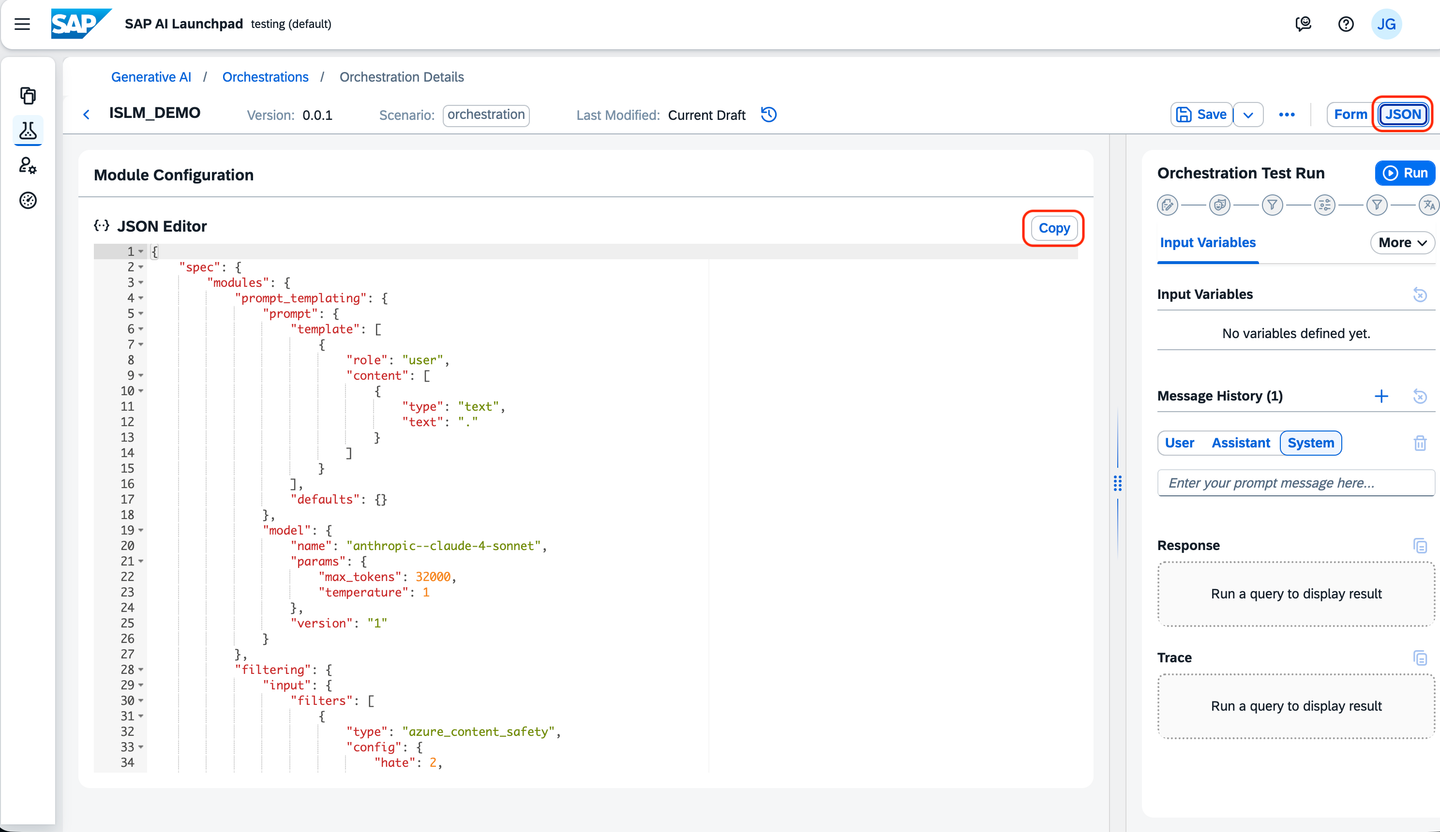The height and width of the screenshot is (832, 1440).
Task: Open the help question mark icon
Action: pyautogui.click(x=1346, y=24)
